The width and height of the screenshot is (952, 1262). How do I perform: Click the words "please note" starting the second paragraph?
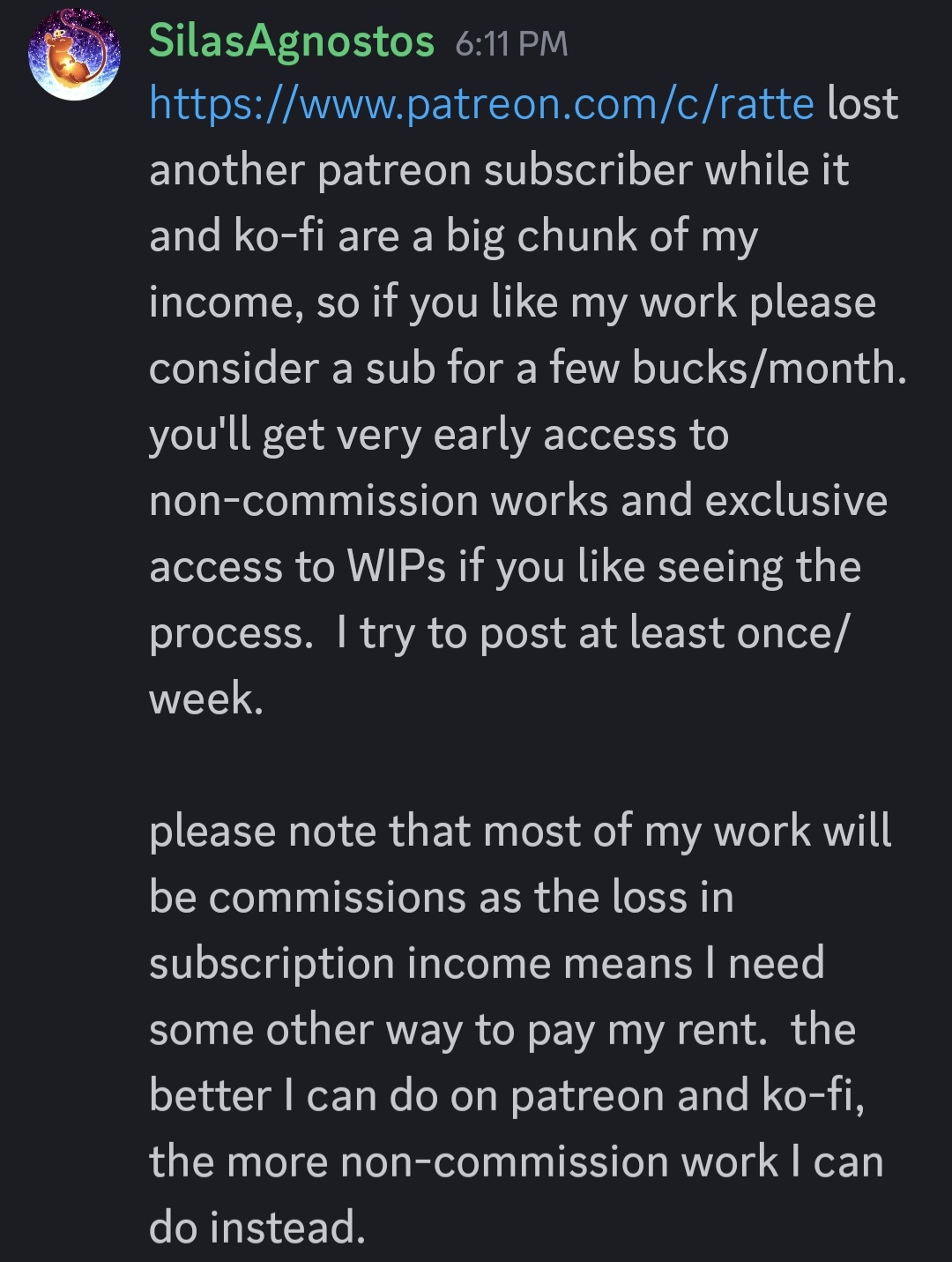click(x=263, y=832)
